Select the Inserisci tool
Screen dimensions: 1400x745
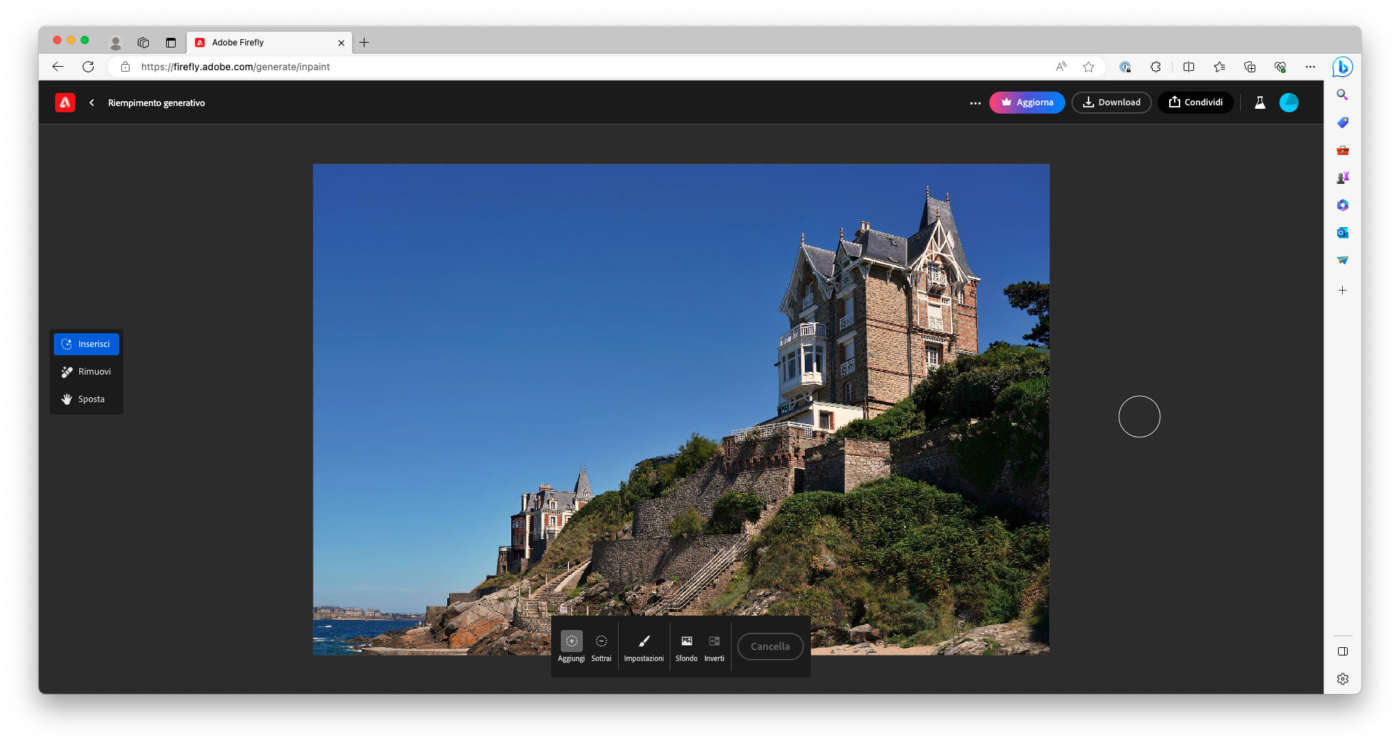point(86,344)
